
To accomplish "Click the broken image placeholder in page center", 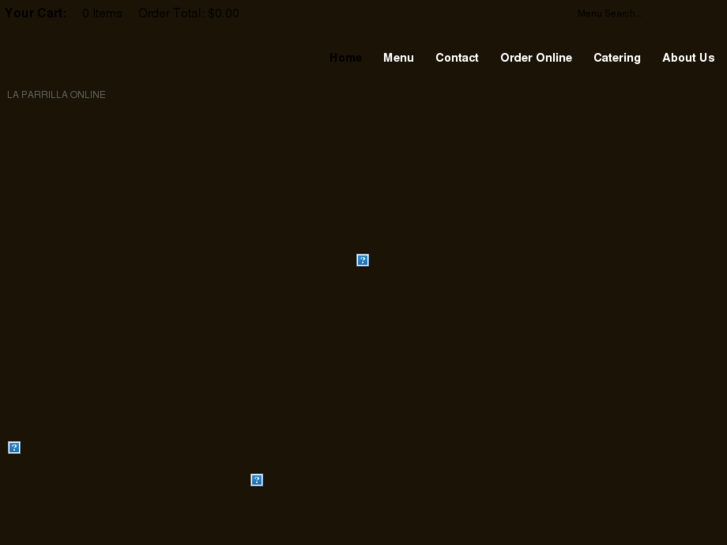I will (363, 260).
